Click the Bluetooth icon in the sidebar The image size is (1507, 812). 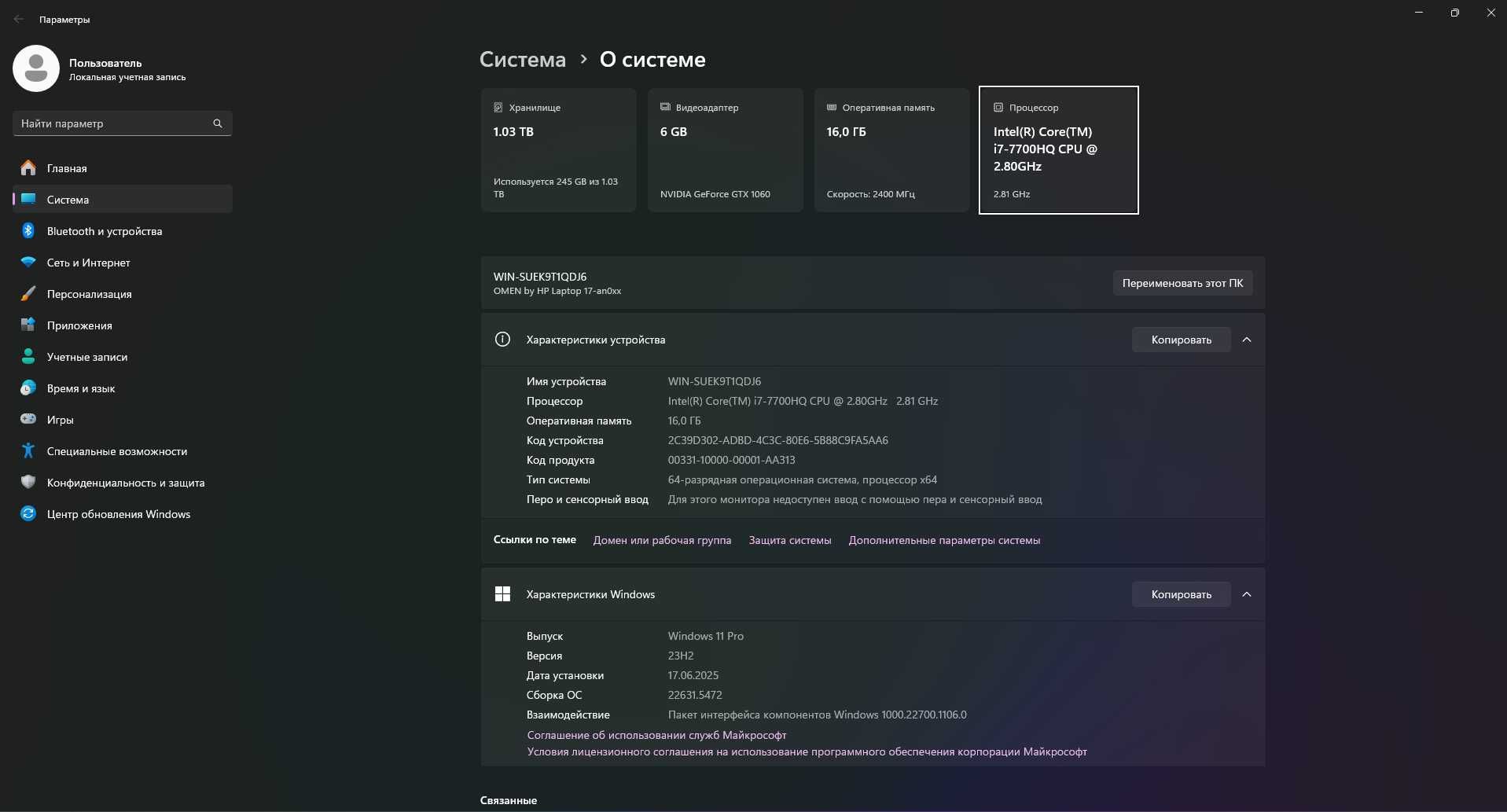click(x=28, y=230)
